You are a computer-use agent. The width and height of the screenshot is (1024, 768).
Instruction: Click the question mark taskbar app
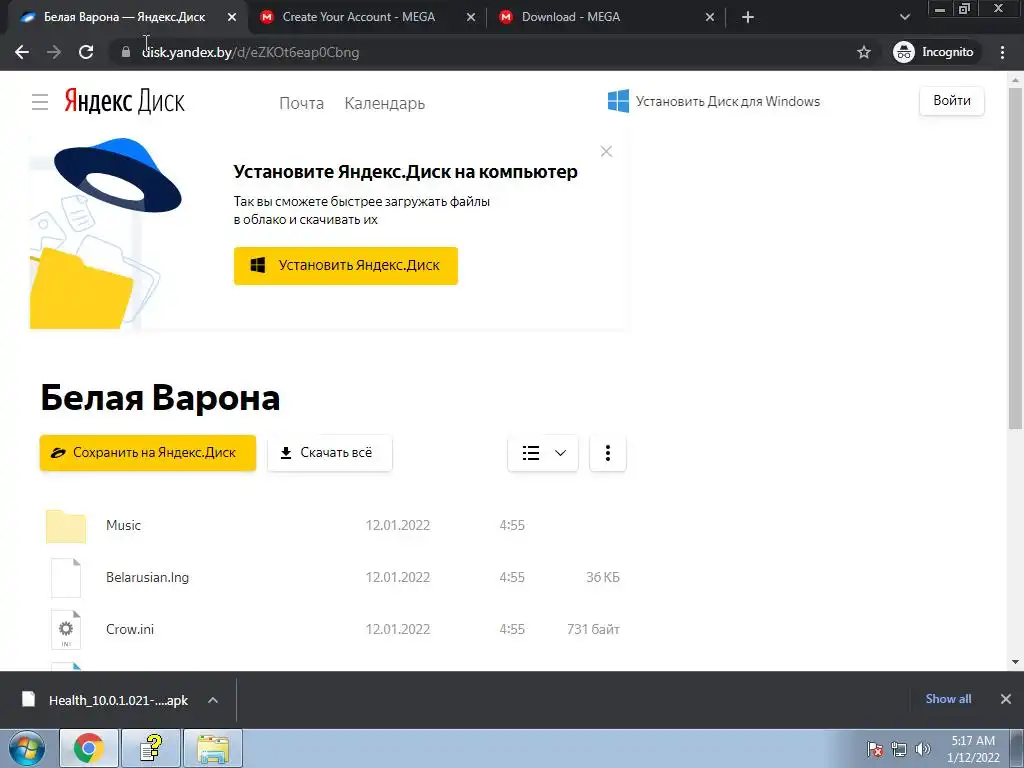151,748
